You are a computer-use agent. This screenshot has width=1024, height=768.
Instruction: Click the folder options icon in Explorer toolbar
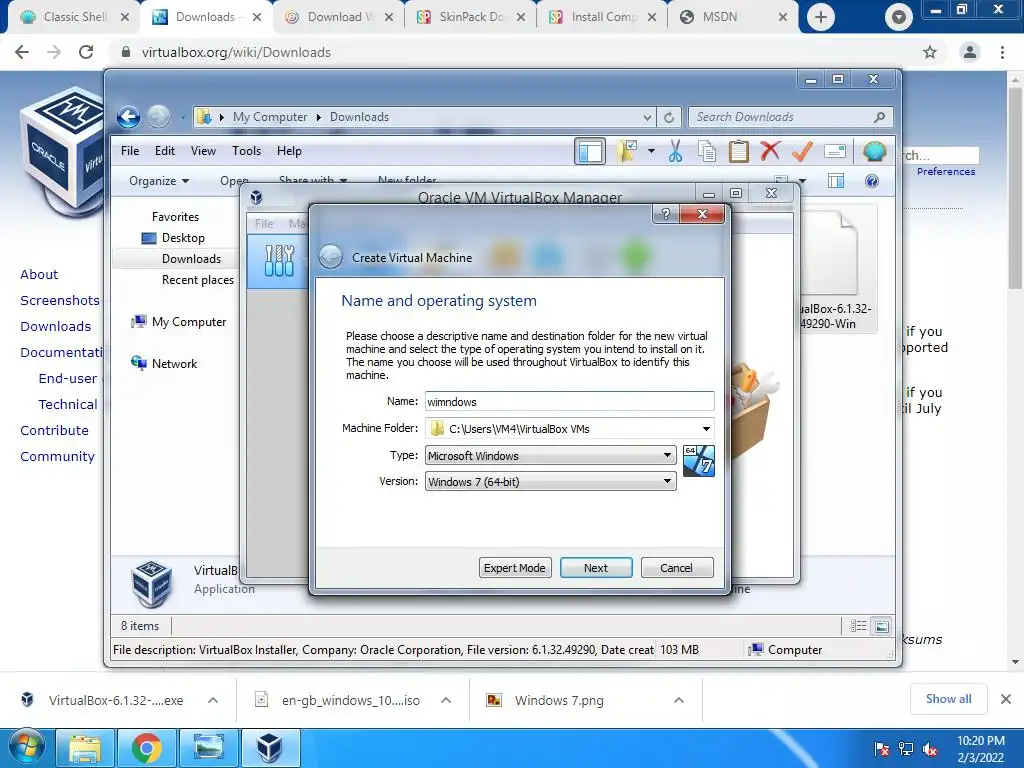(x=627, y=152)
